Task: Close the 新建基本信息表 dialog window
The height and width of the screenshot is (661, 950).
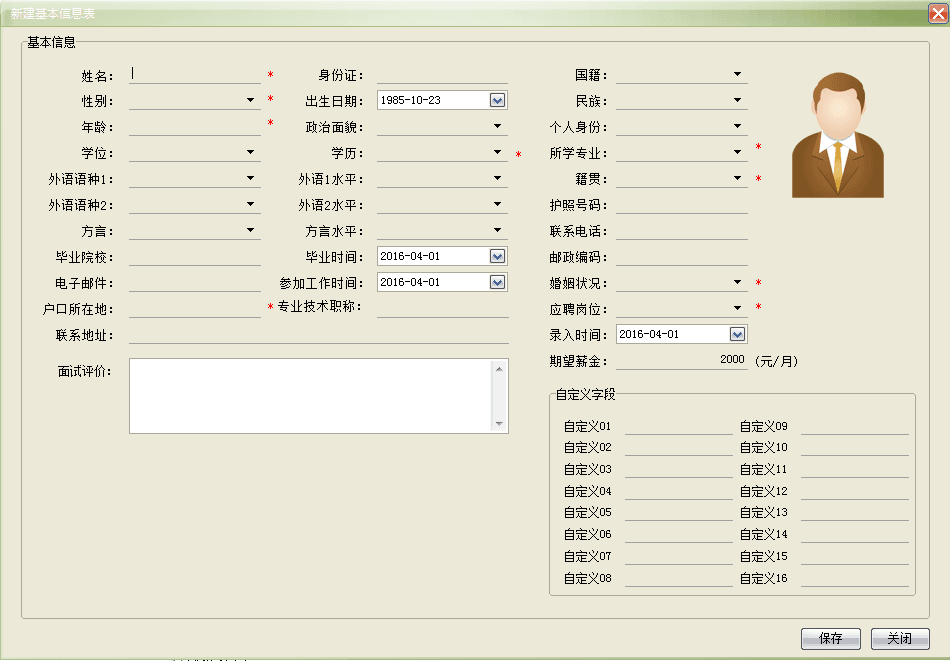Action: 937,14
